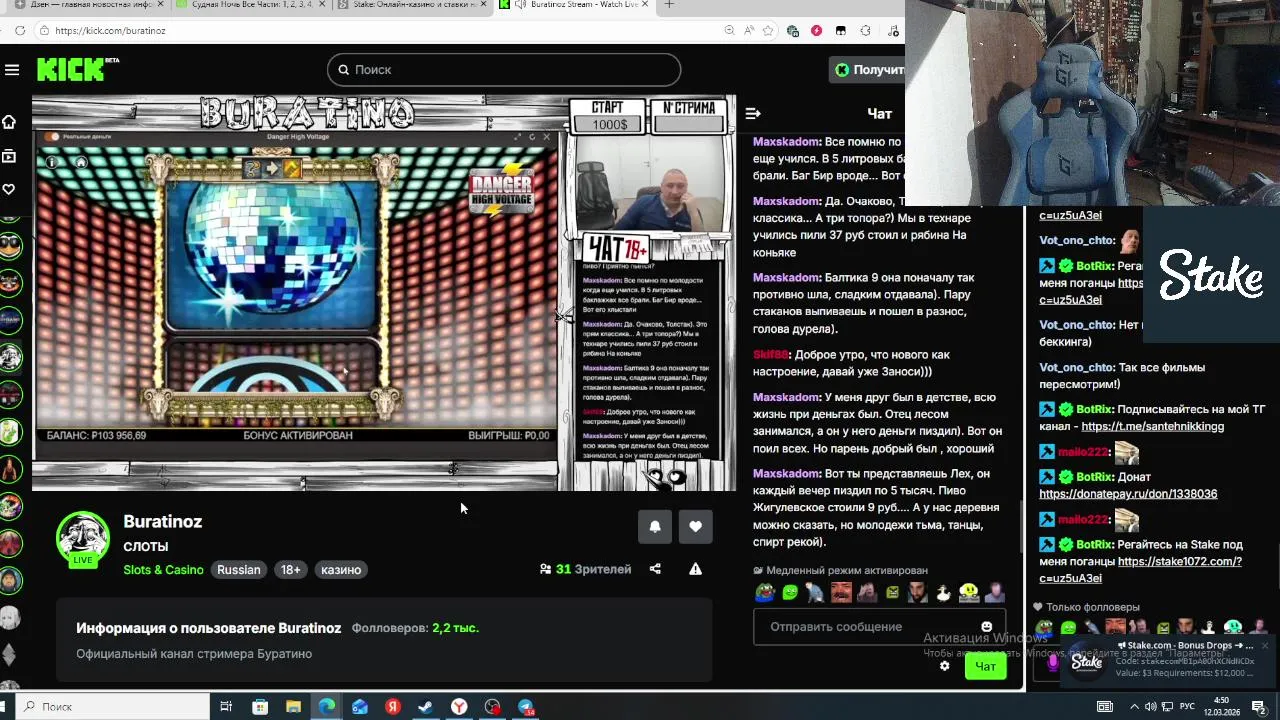Select the казино tag
Screen dimensions: 1280x720
point(341,570)
